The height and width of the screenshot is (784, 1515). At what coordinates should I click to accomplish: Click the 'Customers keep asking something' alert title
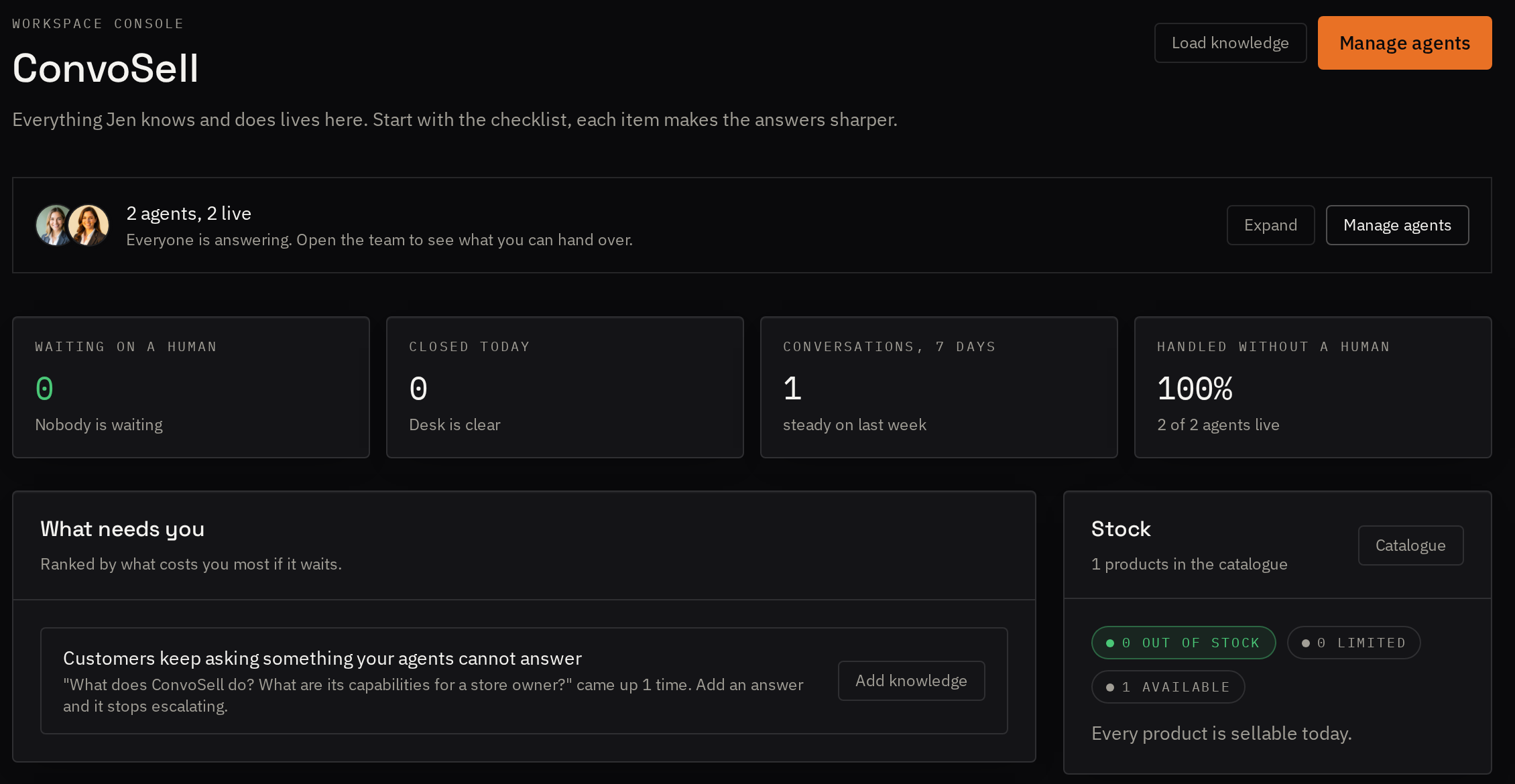322,658
